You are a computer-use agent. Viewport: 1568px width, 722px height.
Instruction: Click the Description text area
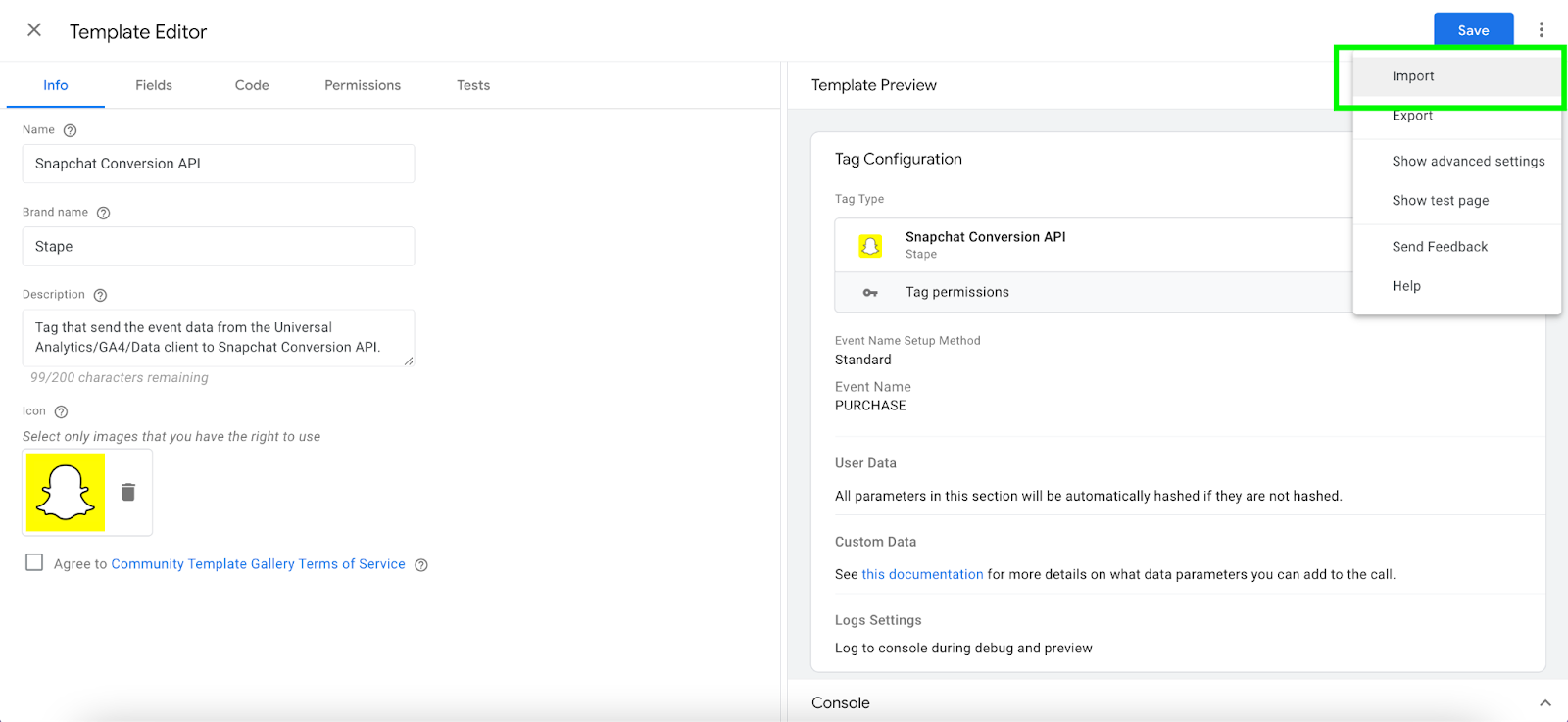pos(219,338)
